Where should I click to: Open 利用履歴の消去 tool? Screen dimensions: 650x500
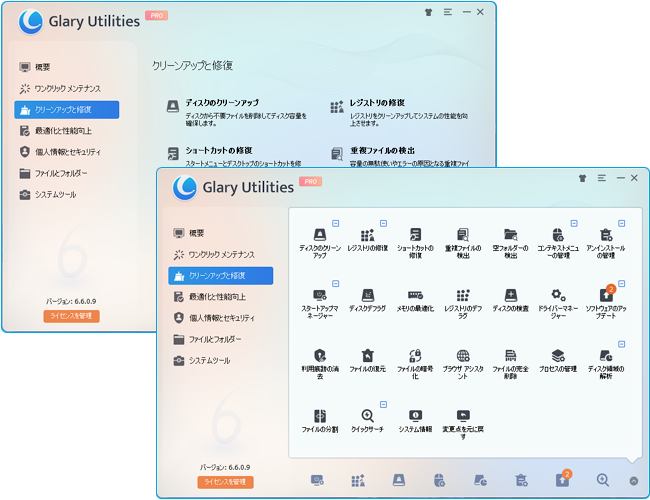320,364
